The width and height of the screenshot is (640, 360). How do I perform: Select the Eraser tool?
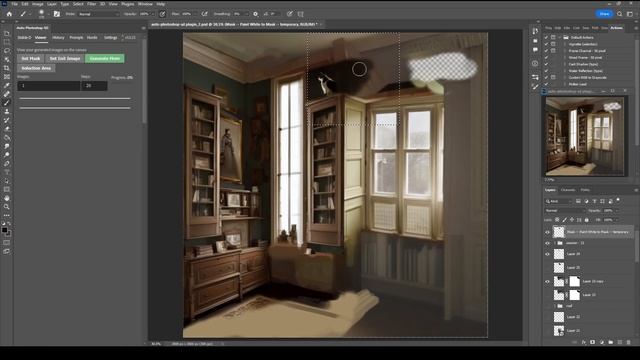(x=7, y=129)
